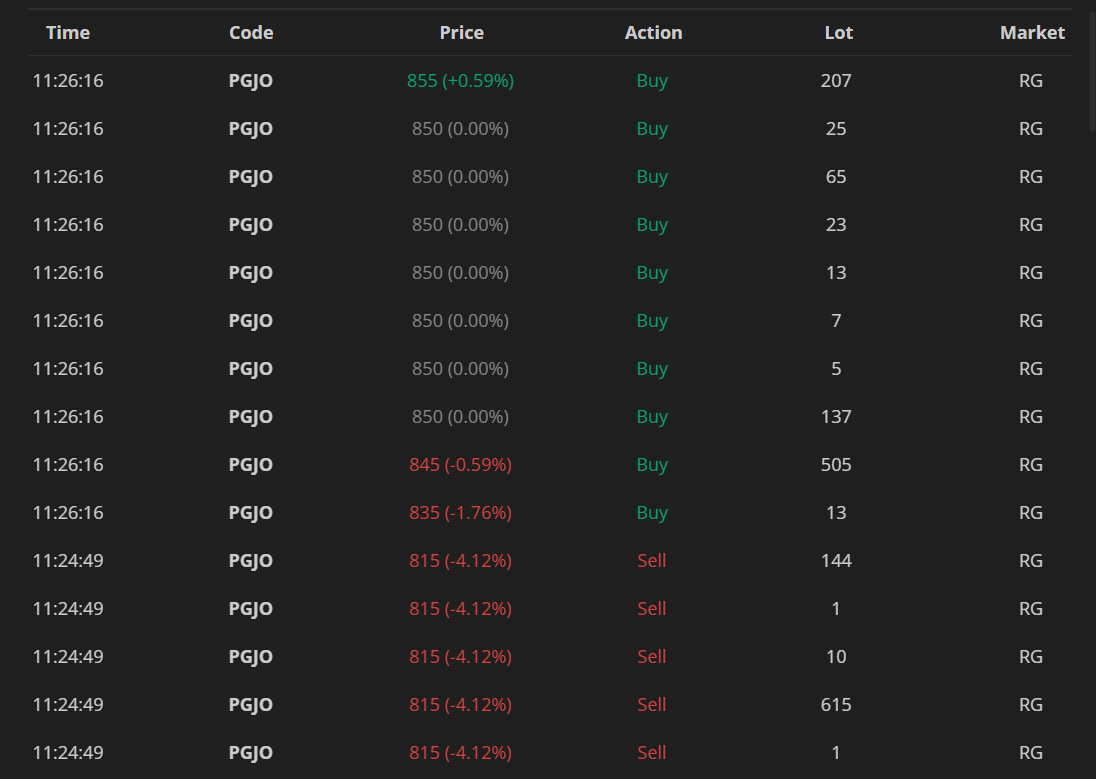Select the 845 (-0.59%) price cell

pos(460,465)
